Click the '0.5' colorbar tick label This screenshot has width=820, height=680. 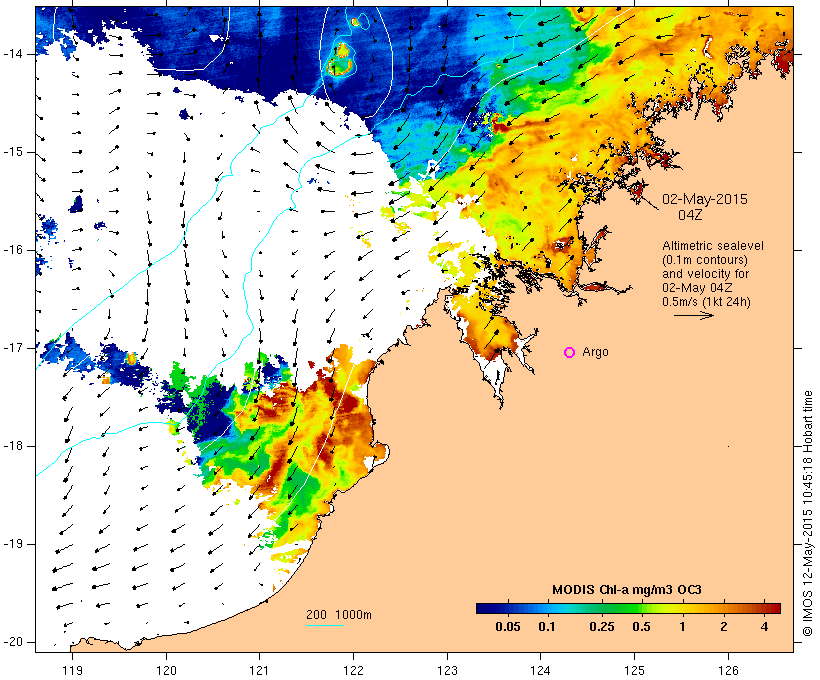(x=642, y=627)
